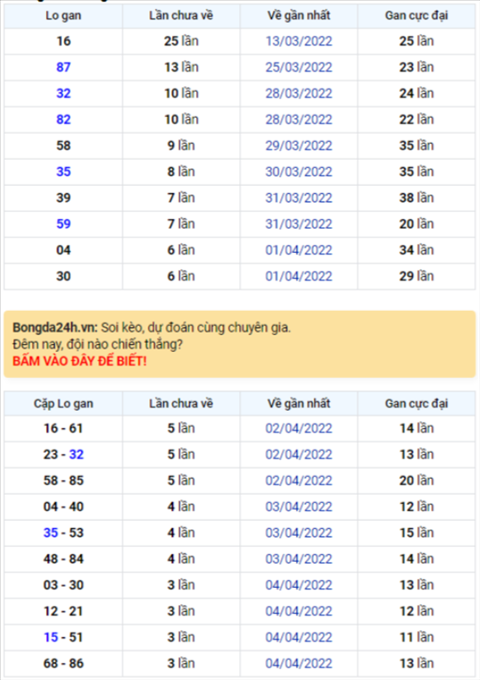480x680 pixels.
Task: Click date 01/04/2022 in row 04
Action: pyautogui.click(x=299, y=250)
